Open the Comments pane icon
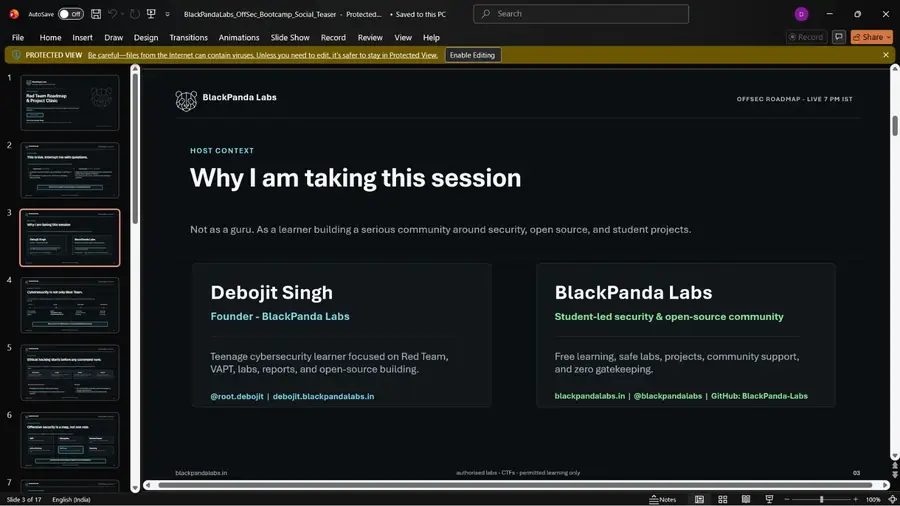 point(839,37)
